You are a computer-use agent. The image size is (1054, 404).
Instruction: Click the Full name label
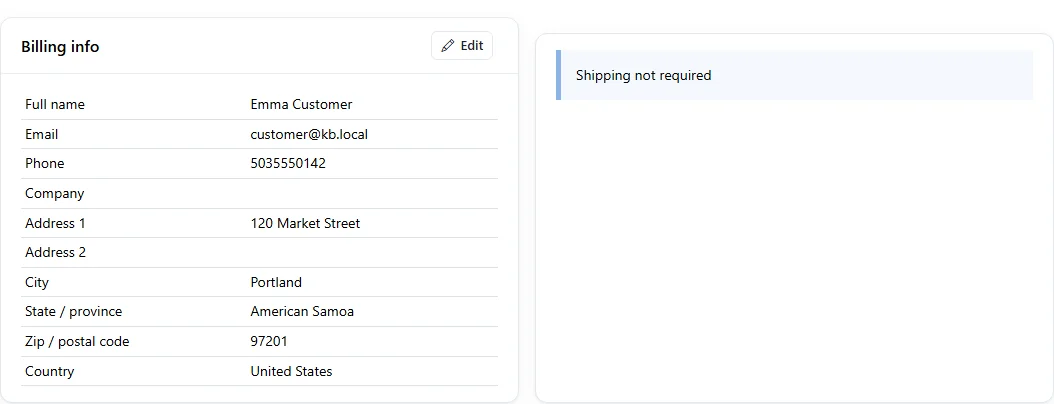[55, 104]
